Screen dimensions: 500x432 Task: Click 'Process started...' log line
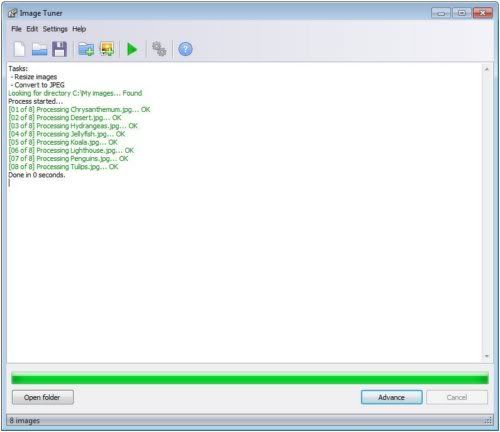35,101
